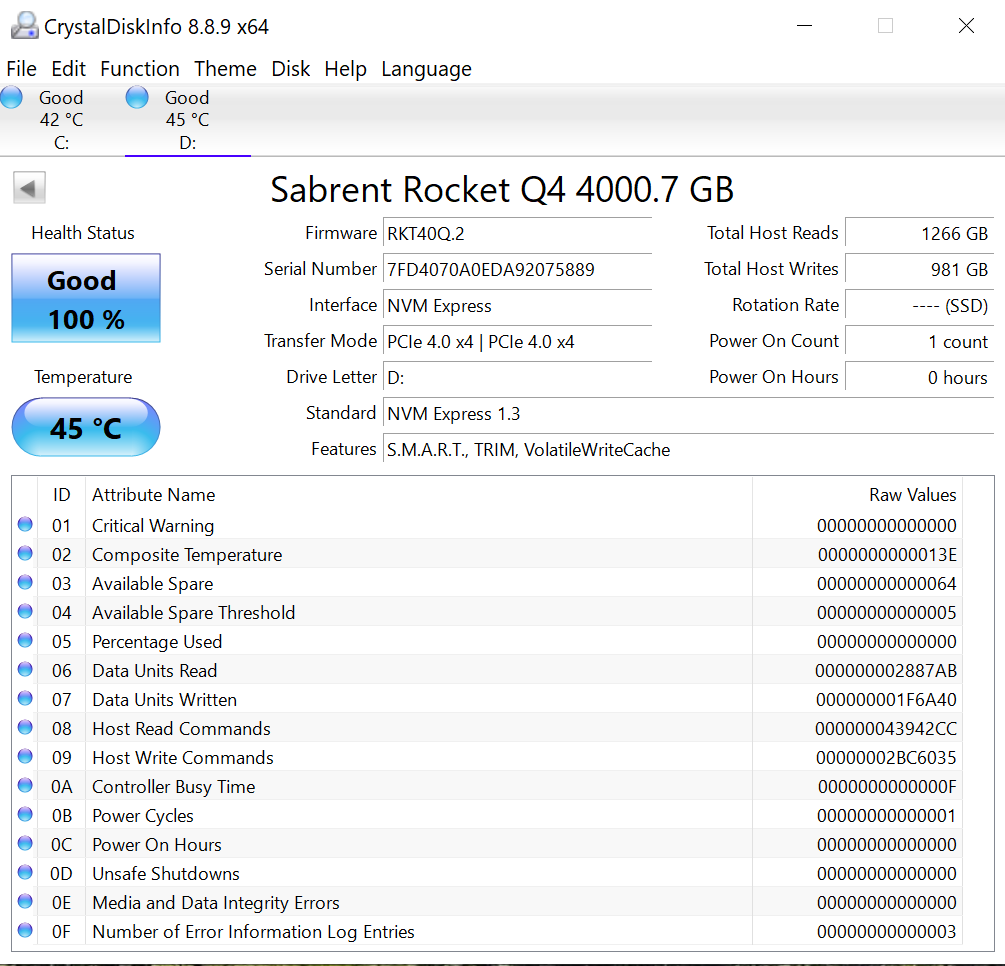The image size is (1005, 966).
Task: Click the 45 °C temperature button
Action: [86, 428]
